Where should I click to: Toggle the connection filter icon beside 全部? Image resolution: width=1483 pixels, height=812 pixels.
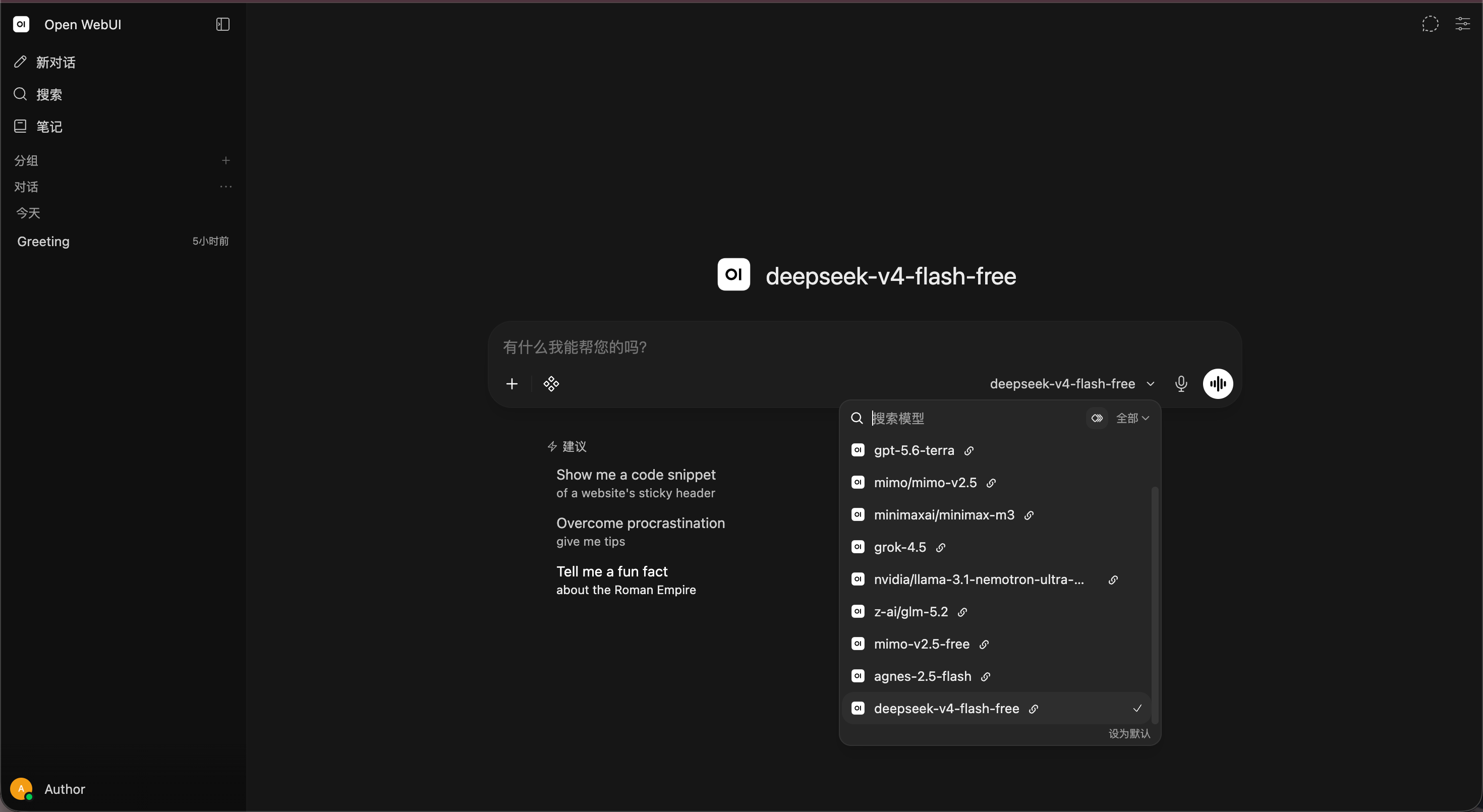coord(1097,419)
